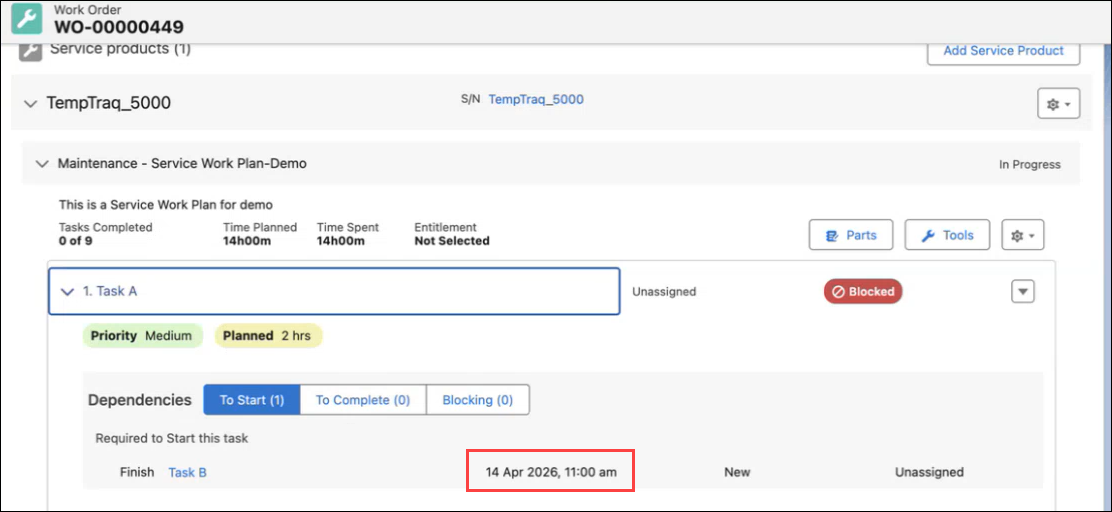This screenshot has width=1112, height=512.
Task: Collapse the TempTraq_5000 section
Action: [x=30, y=104]
